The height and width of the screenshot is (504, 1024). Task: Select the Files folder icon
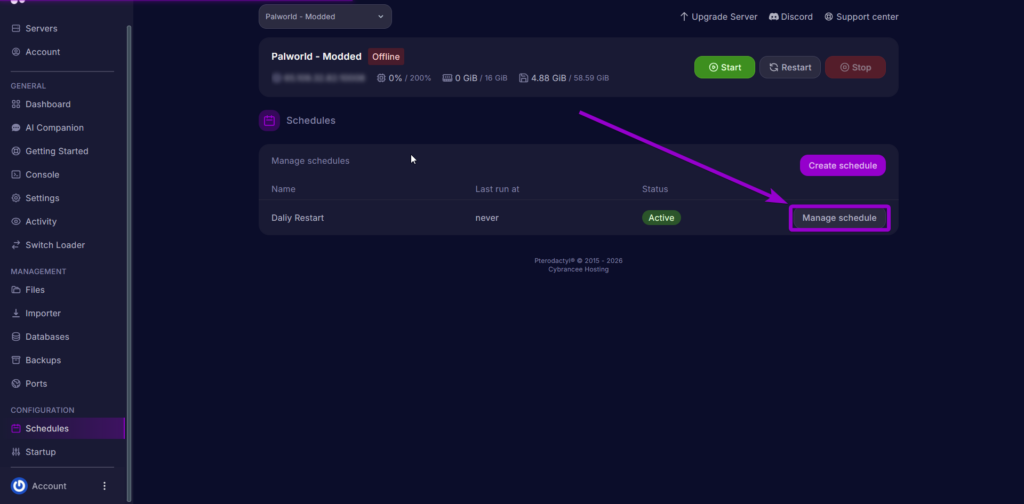point(16,290)
